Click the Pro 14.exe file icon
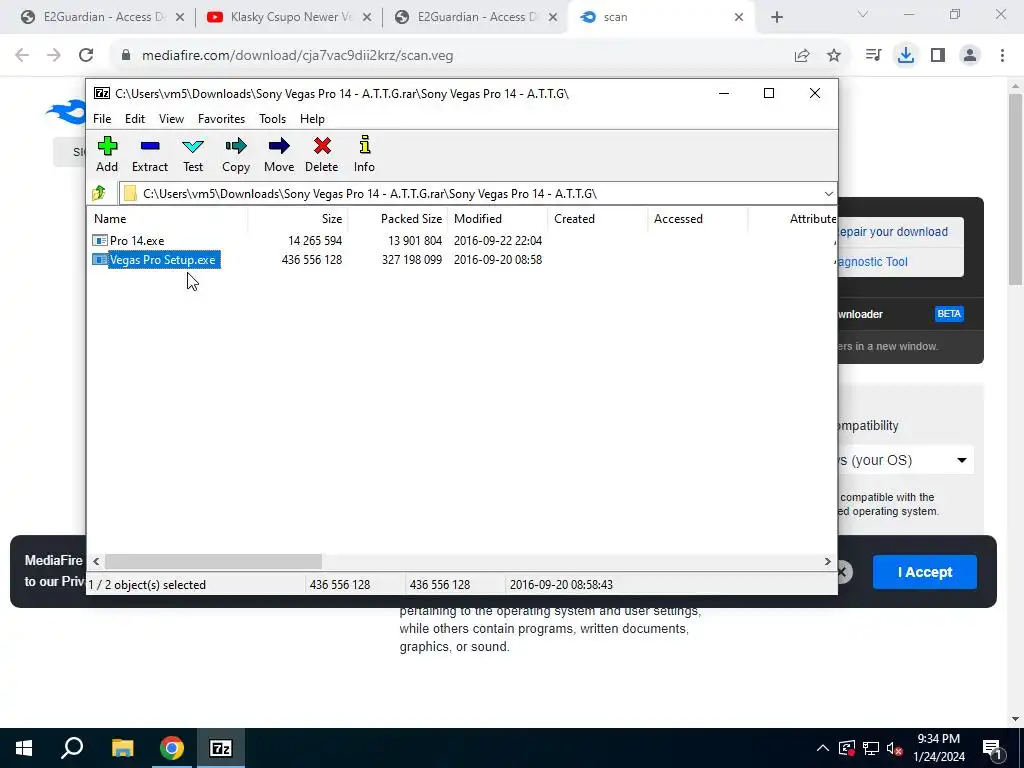The height and width of the screenshot is (768, 1024). [100, 240]
